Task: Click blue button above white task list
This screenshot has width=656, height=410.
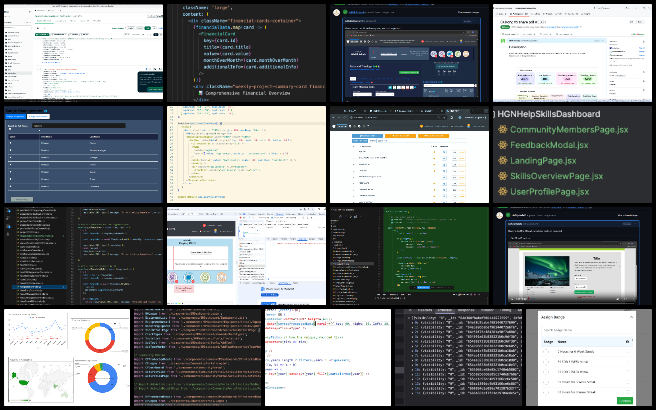Action: tap(367, 136)
